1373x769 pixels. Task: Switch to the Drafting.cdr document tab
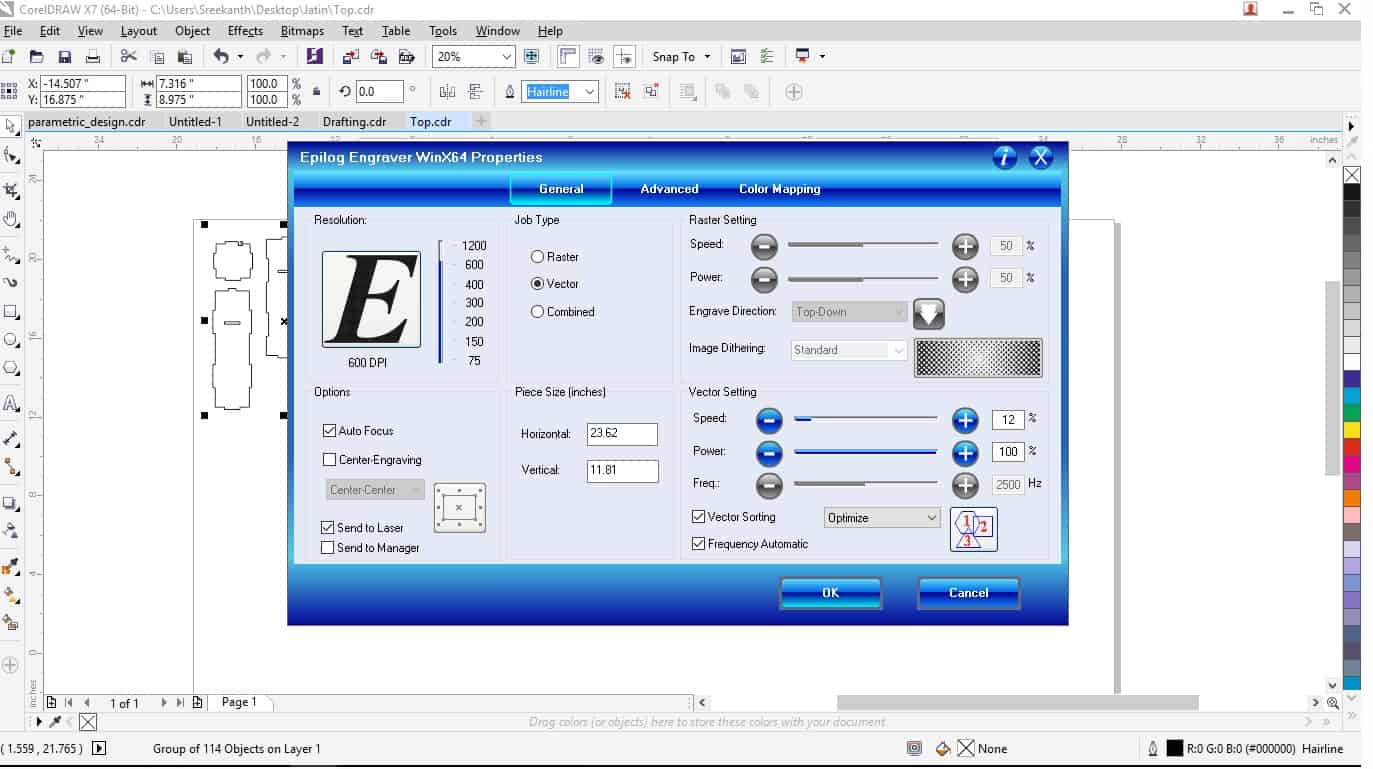(x=354, y=122)
